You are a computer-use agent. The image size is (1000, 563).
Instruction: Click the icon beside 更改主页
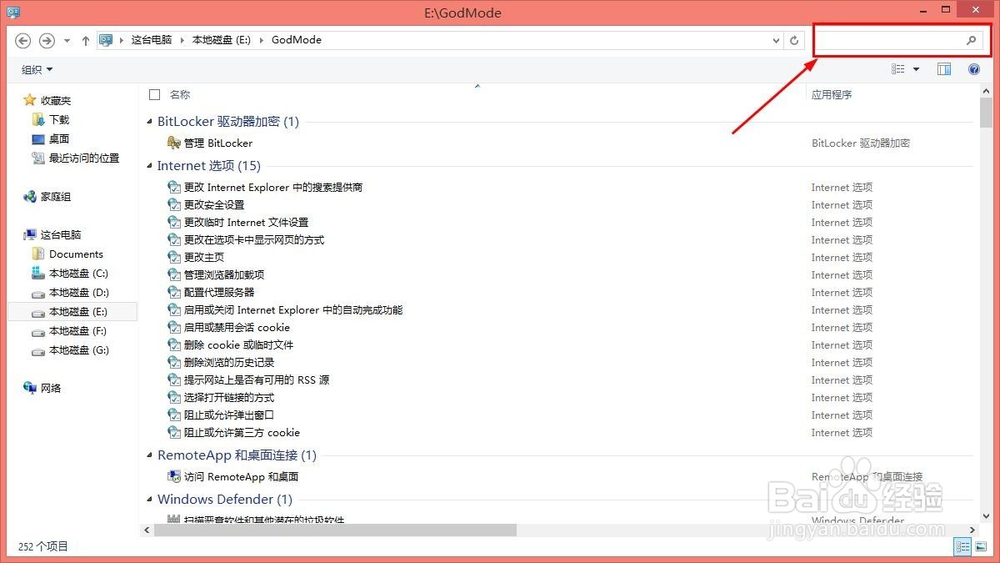pyautogui.click(x=174, y=257)
